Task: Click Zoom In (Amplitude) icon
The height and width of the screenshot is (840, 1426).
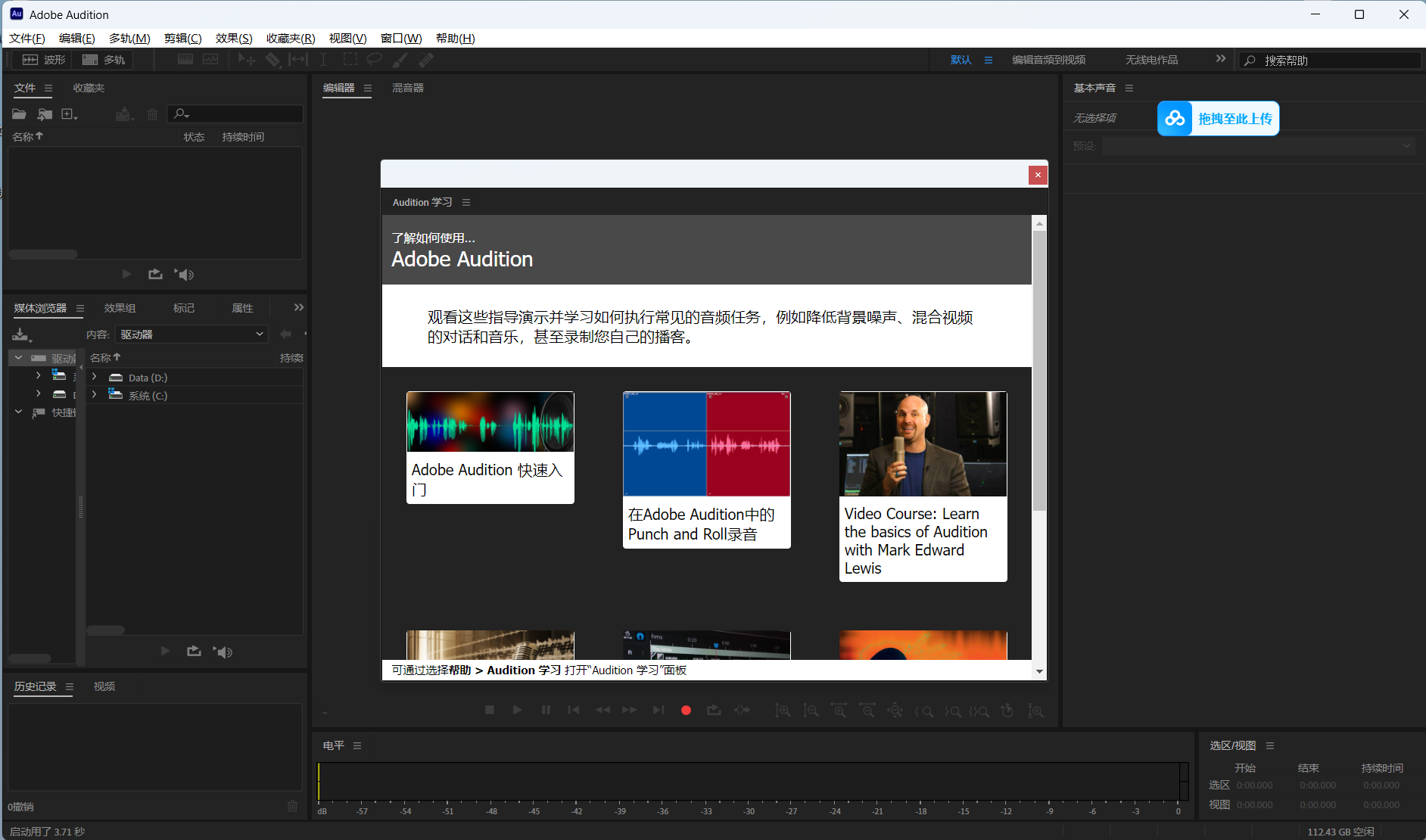Action: 783,711
